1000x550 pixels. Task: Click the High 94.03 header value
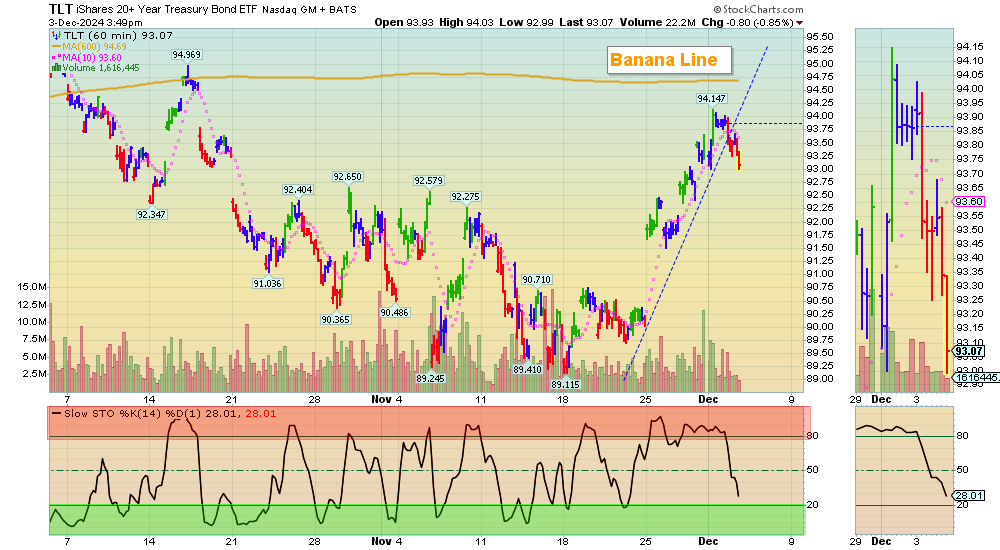(466, 22)
